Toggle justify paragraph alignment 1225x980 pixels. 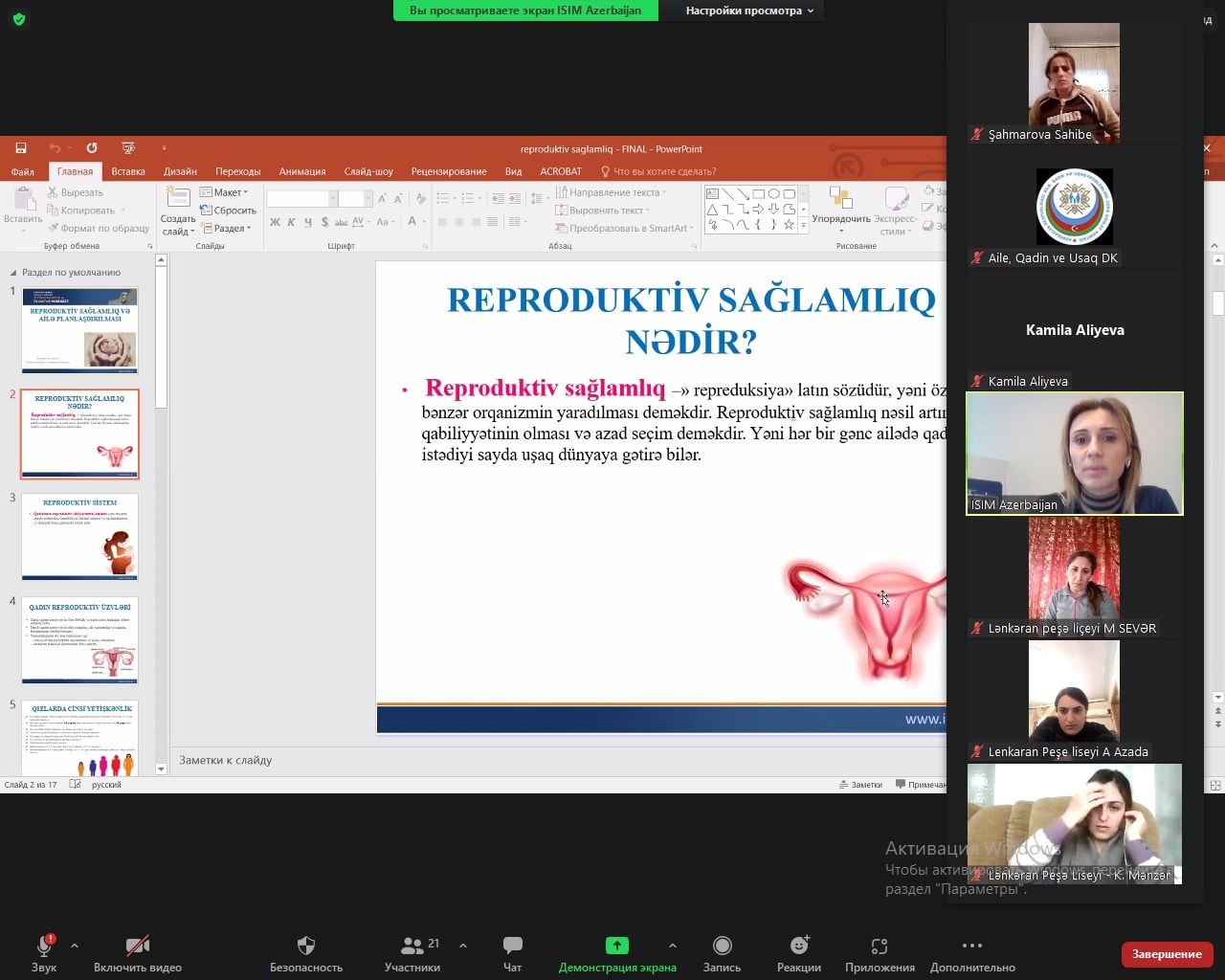(492, 222)
